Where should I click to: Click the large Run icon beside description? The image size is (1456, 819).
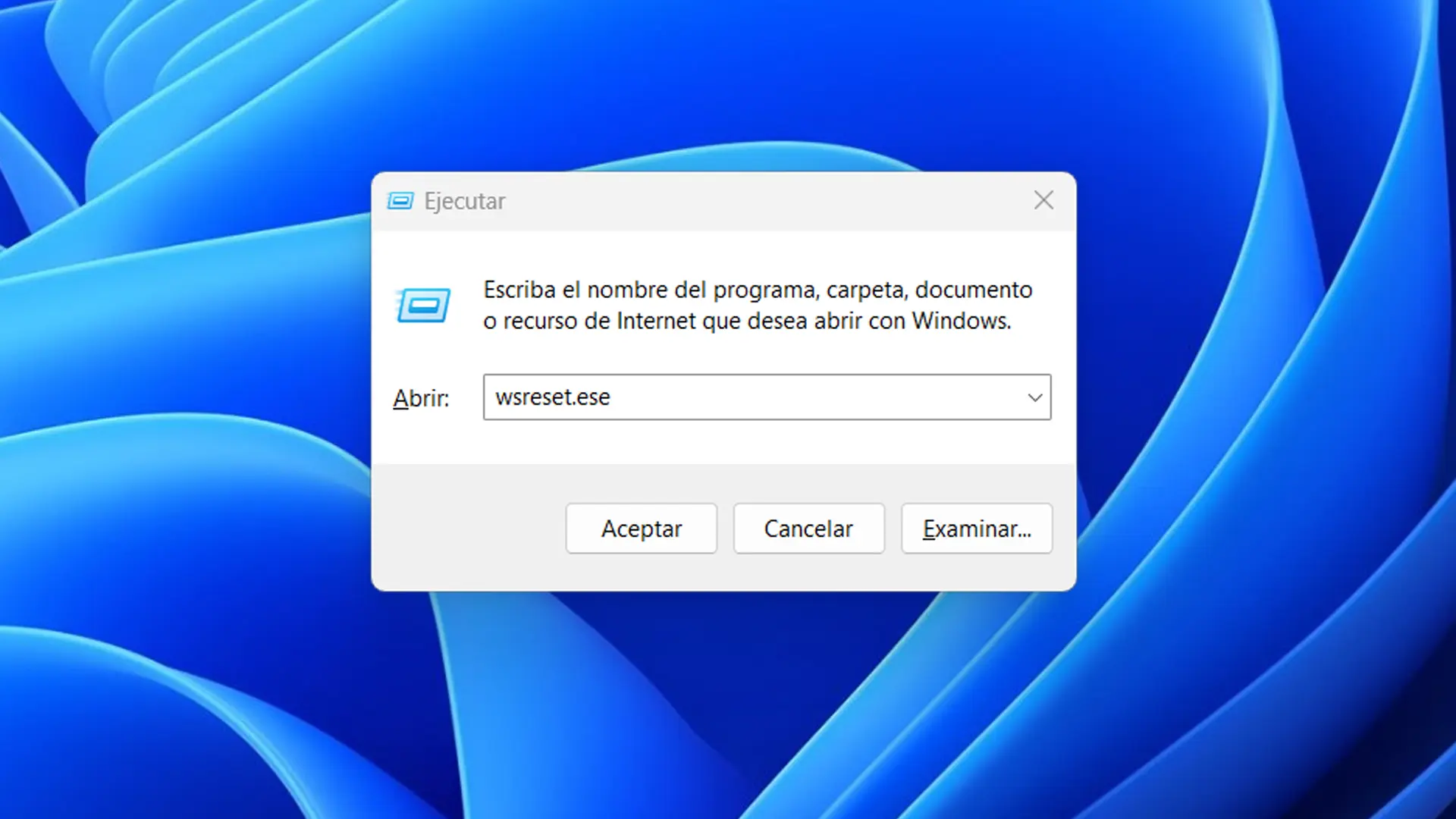click(423, 305)
